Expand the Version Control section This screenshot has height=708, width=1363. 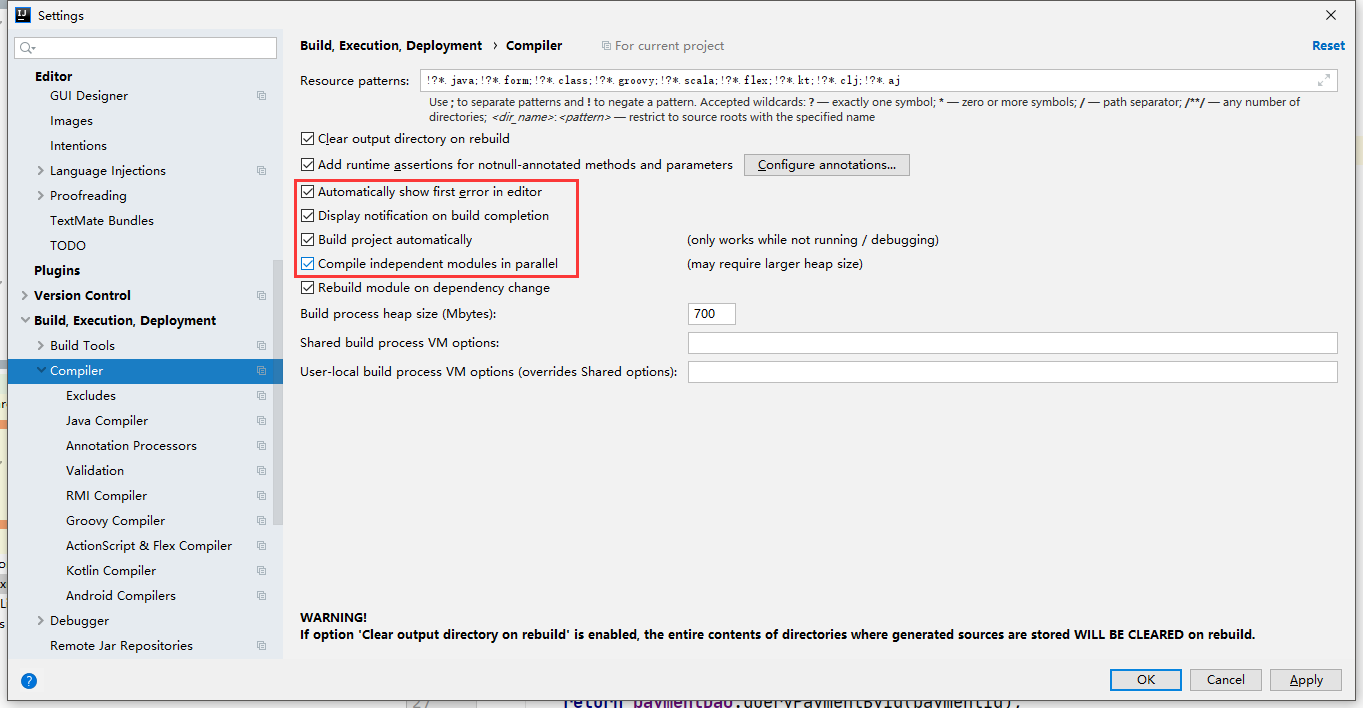click(x=25, y=296)
